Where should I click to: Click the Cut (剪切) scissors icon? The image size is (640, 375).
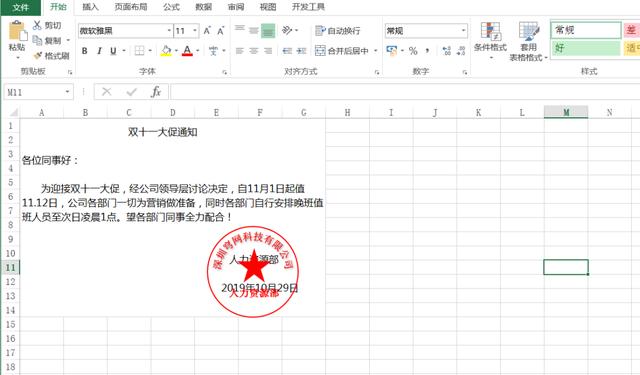[37, 25]
